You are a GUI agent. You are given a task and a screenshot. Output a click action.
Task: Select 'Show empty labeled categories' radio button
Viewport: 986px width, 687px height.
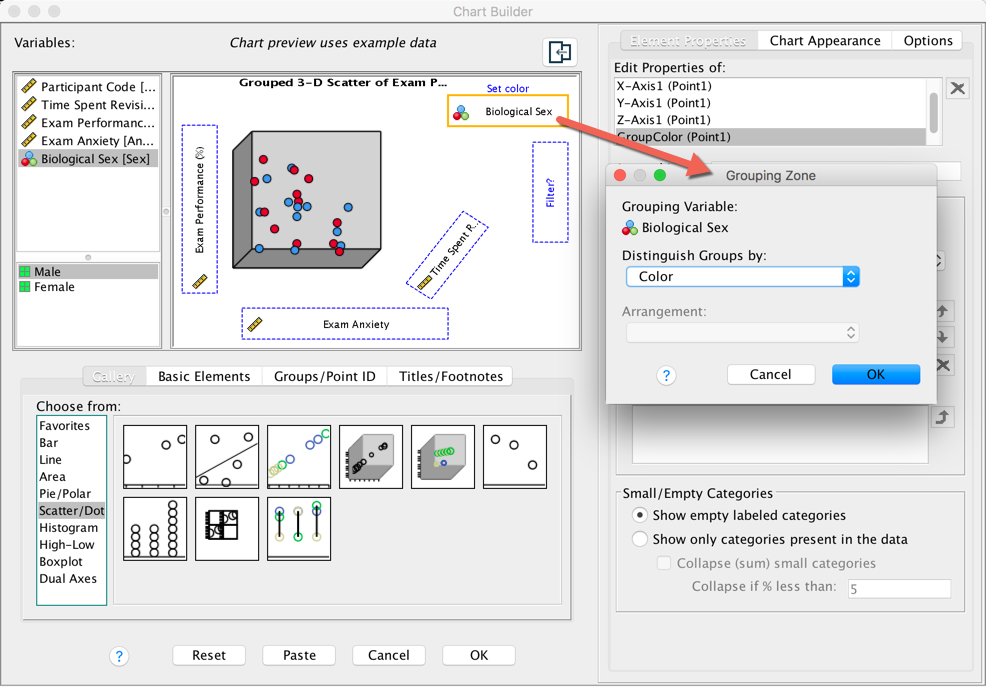pyautogui.click(x=640, y=516)
